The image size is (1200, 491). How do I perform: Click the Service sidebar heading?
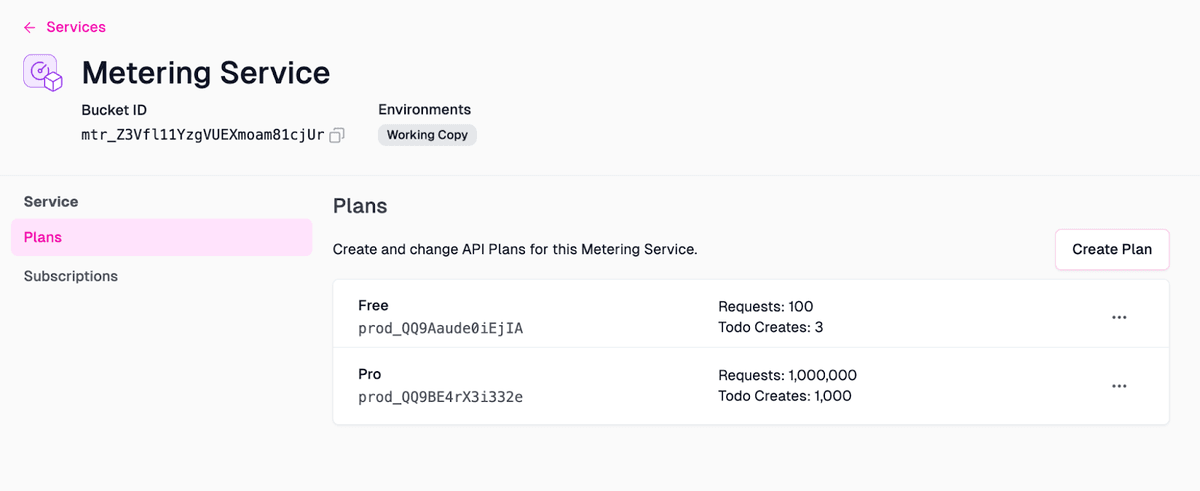click(51, 201)
